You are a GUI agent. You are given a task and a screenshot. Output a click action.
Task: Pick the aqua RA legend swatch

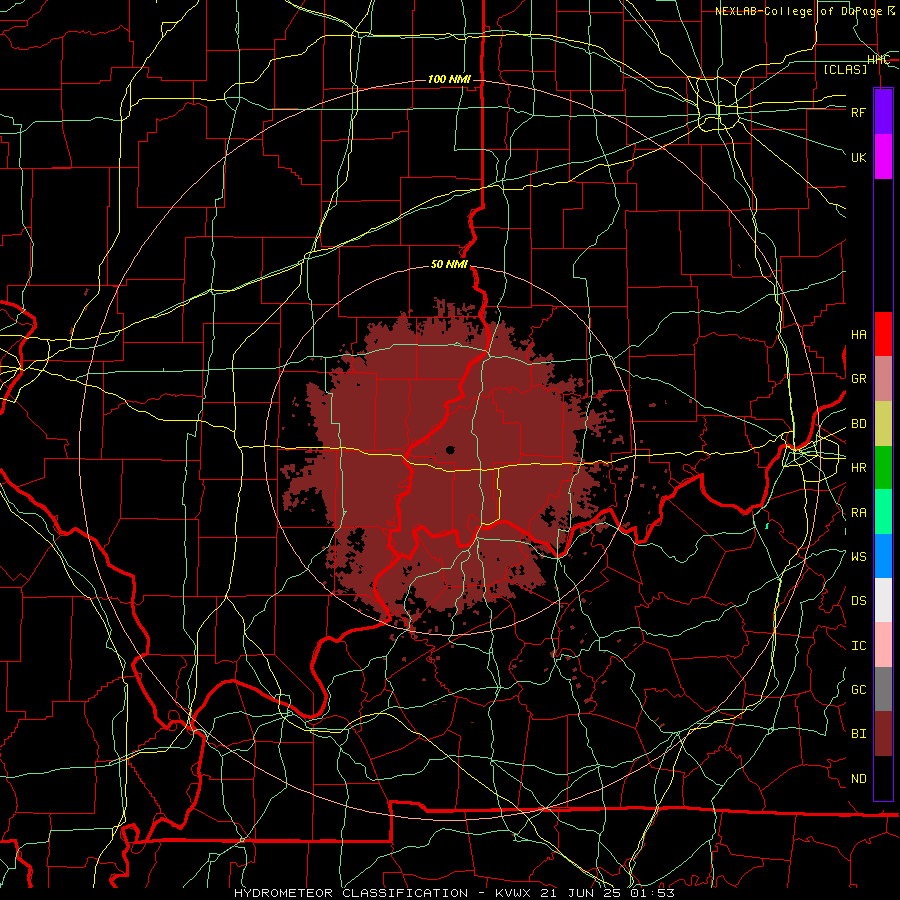click(883, 512)
